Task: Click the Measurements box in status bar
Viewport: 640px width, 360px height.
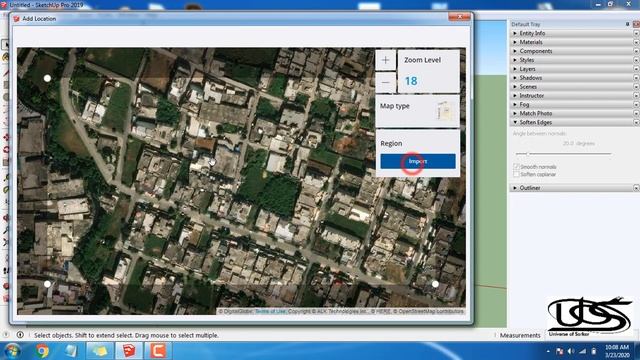Action: (x=520, y=335)
